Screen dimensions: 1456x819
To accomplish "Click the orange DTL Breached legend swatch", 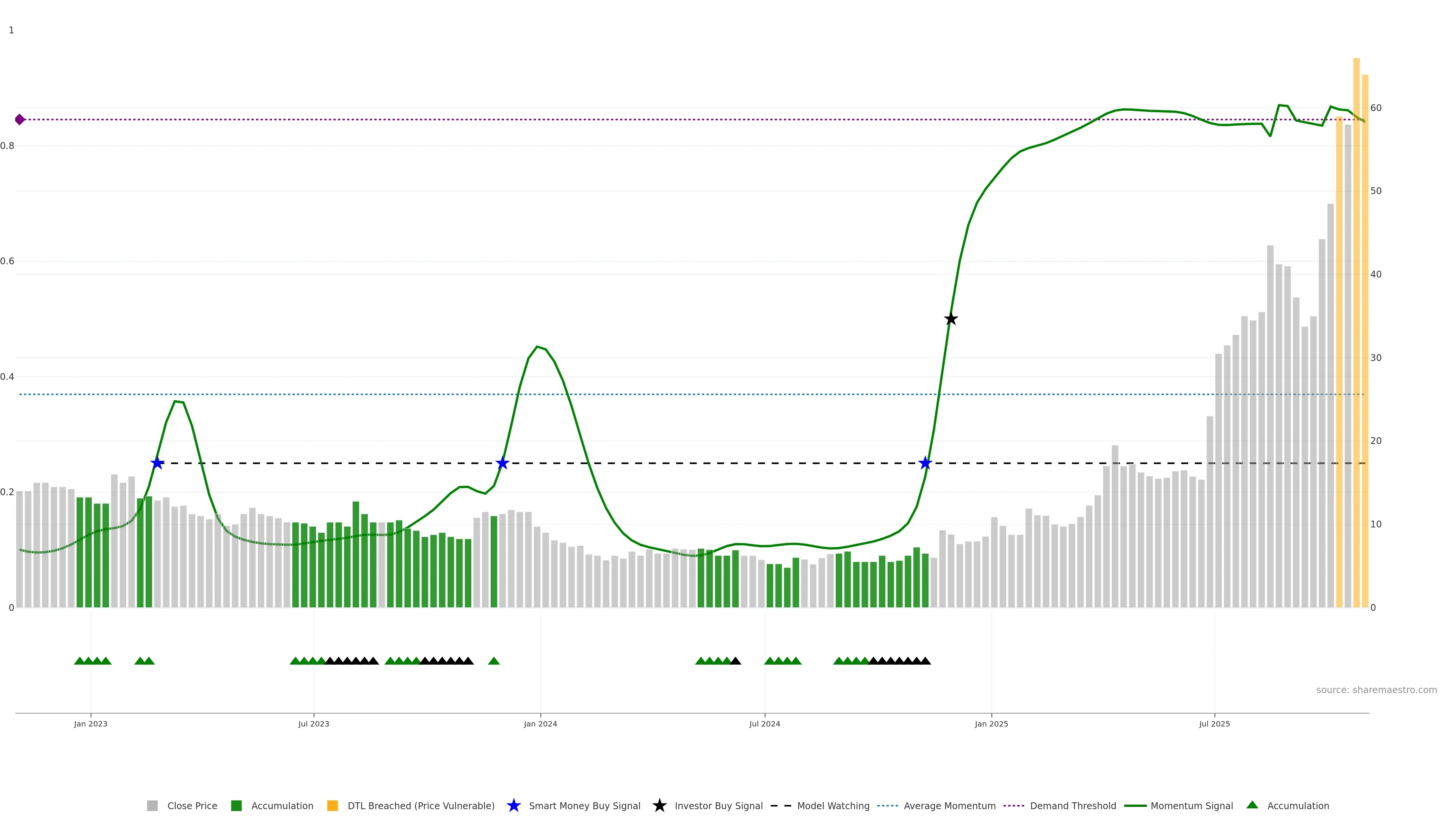I will [333, 805].
